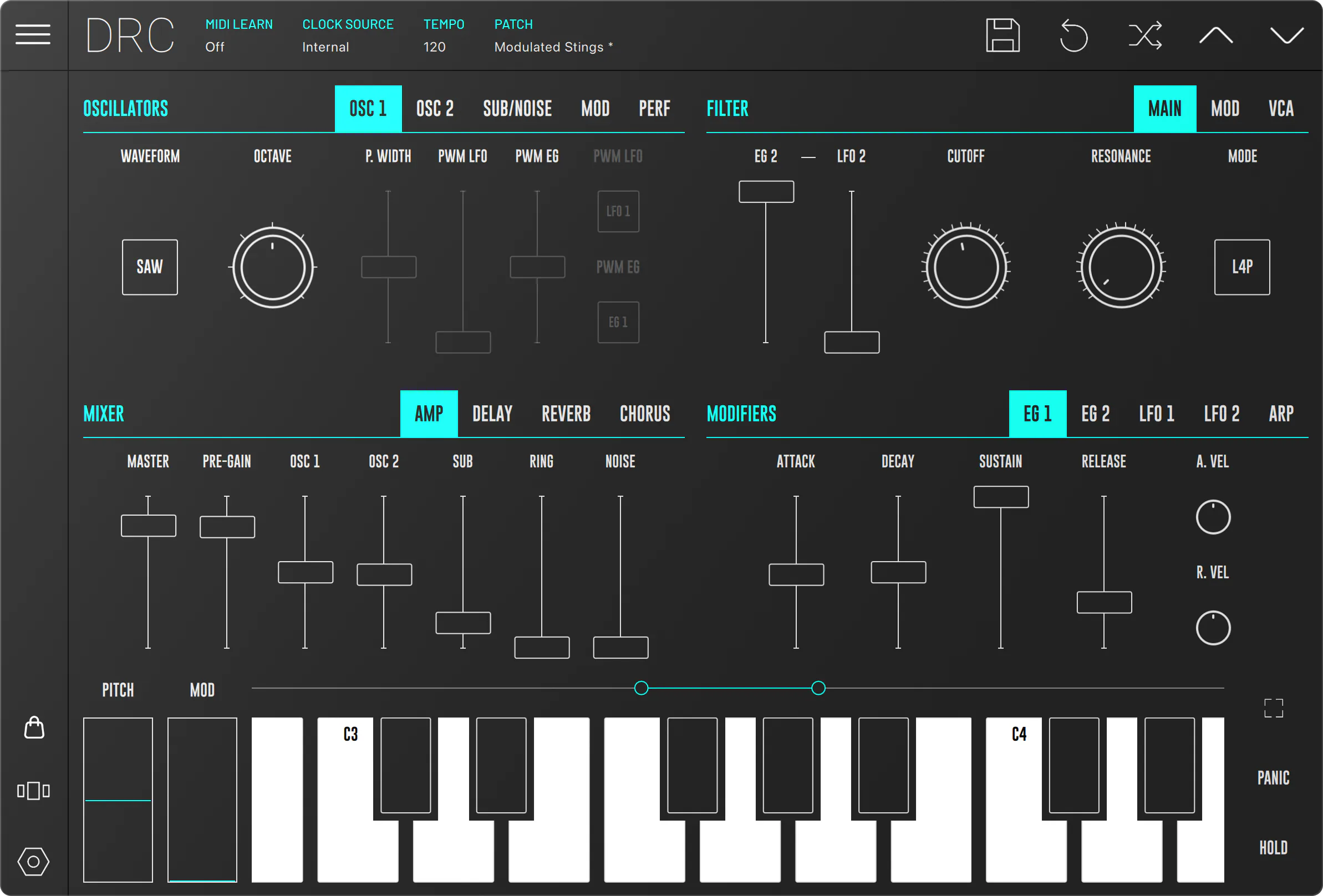Click the keyboard layout icon in the sidebar
Image resolution: width=1323 pixels, height=896 pixels.
[x=34, y=791]
